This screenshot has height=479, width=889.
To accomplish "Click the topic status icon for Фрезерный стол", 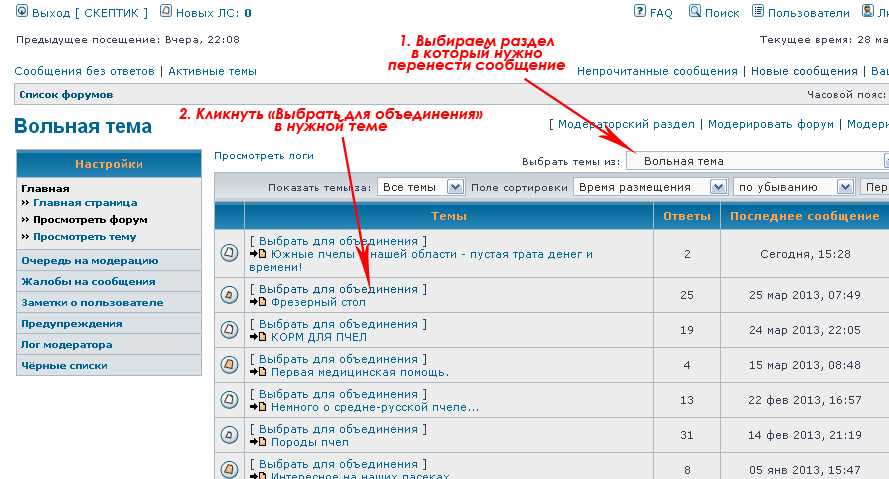I will point(229,295).
